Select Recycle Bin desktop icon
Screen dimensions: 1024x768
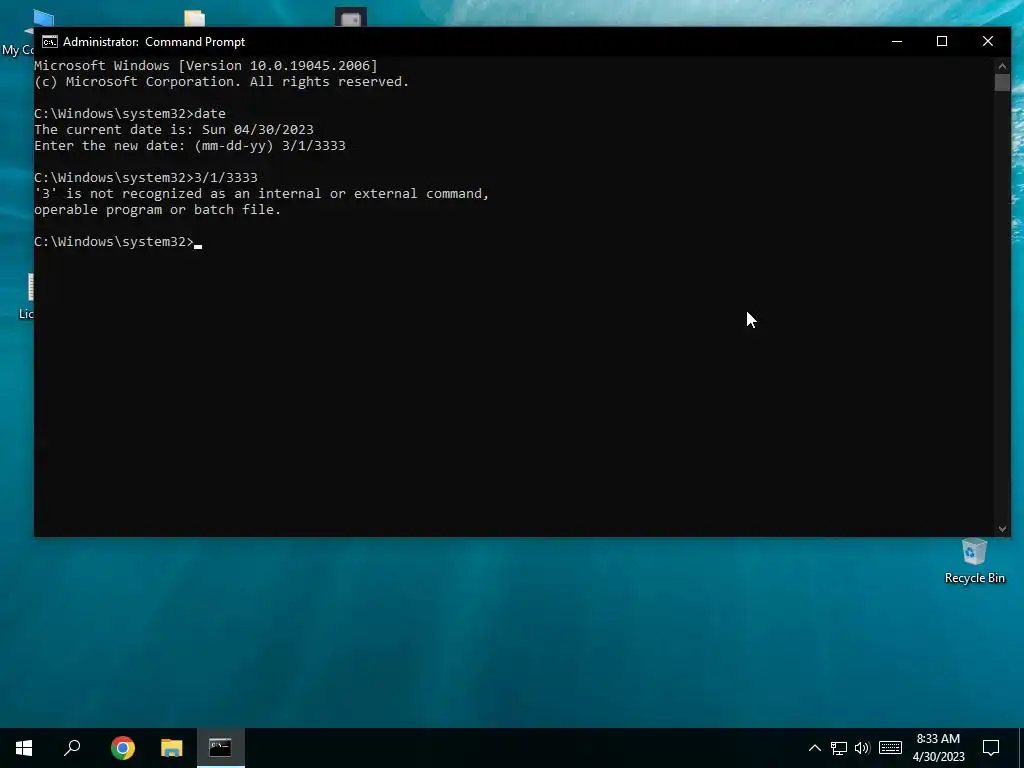tap(974, 560)
